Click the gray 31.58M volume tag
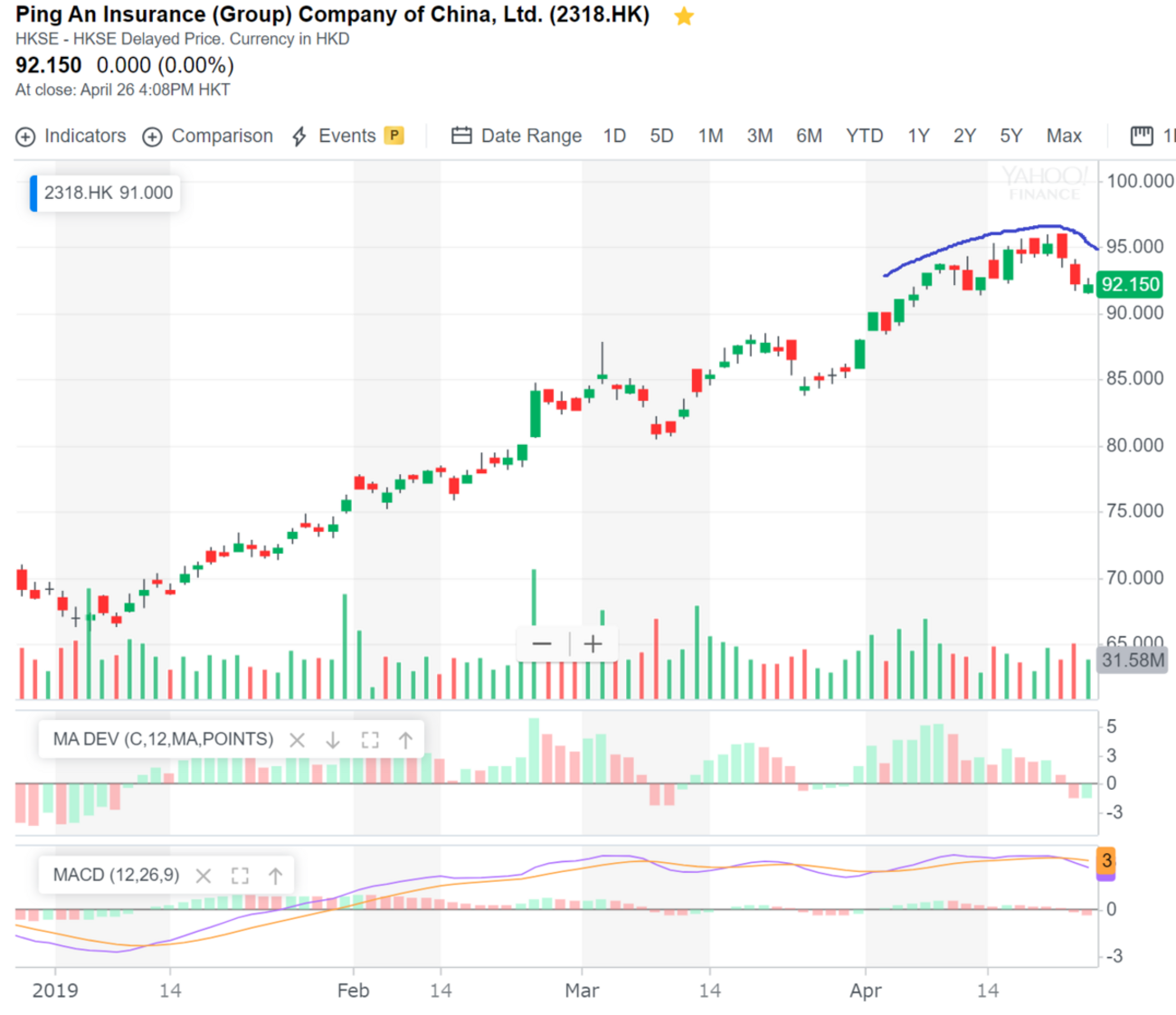The image size is (1176, 1015). pos(1132,659)
